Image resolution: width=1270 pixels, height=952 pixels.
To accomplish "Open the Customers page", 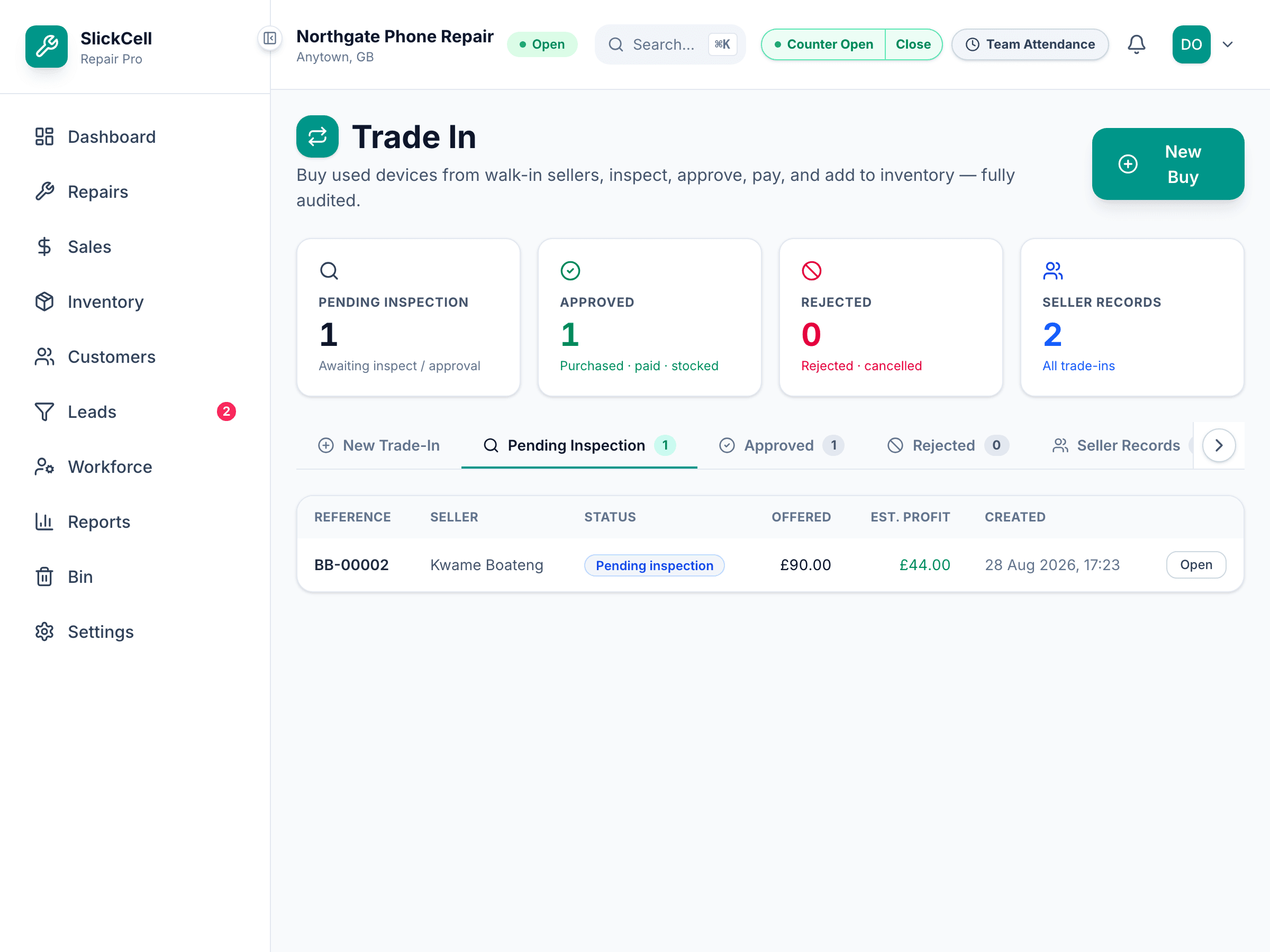I will 135,357.
